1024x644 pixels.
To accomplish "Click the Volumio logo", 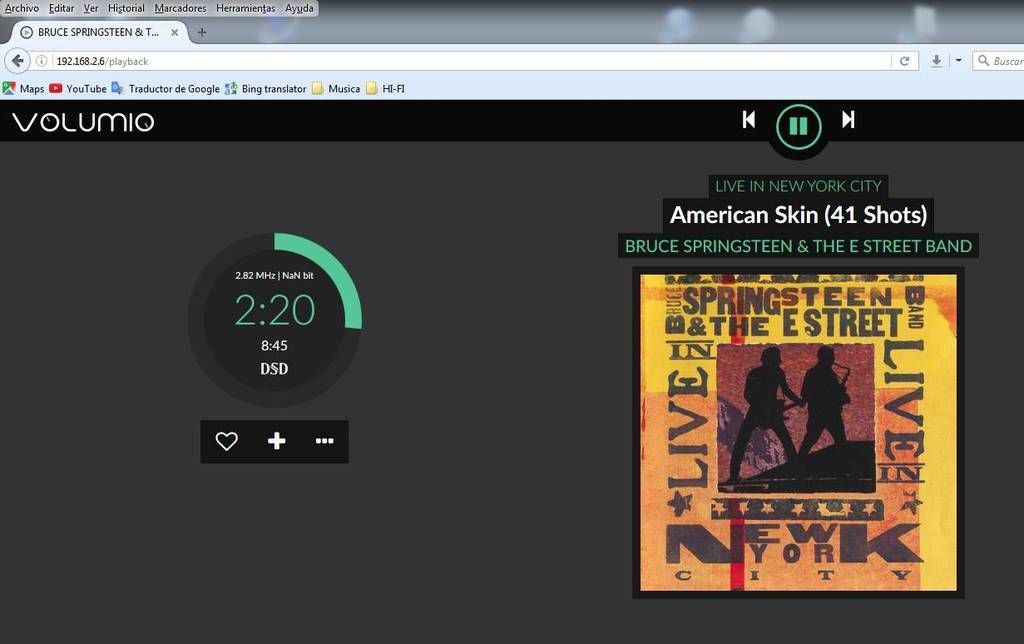I will (x=83, y=122).
